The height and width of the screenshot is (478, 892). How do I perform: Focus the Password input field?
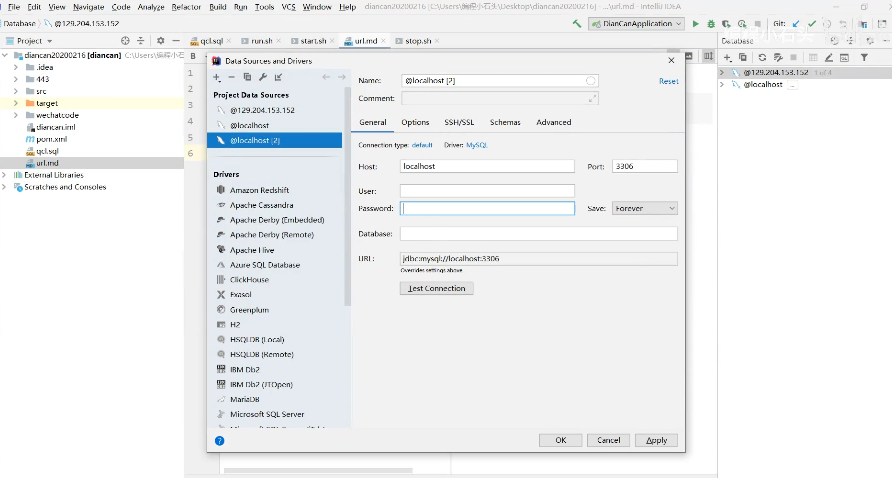point(487,208)
